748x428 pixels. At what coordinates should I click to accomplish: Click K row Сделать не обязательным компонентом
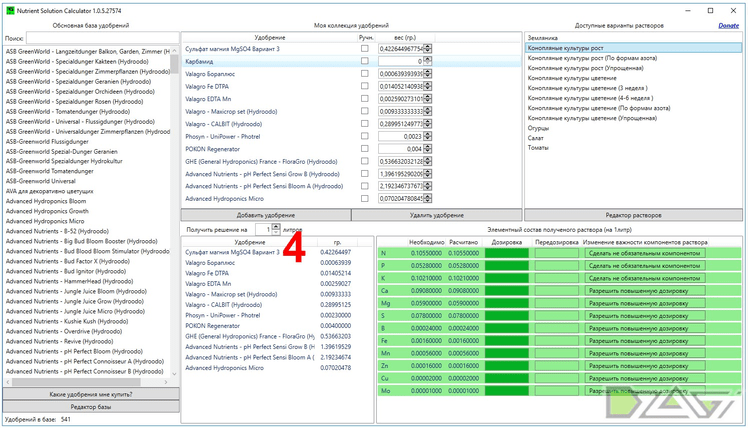[644, 278]
